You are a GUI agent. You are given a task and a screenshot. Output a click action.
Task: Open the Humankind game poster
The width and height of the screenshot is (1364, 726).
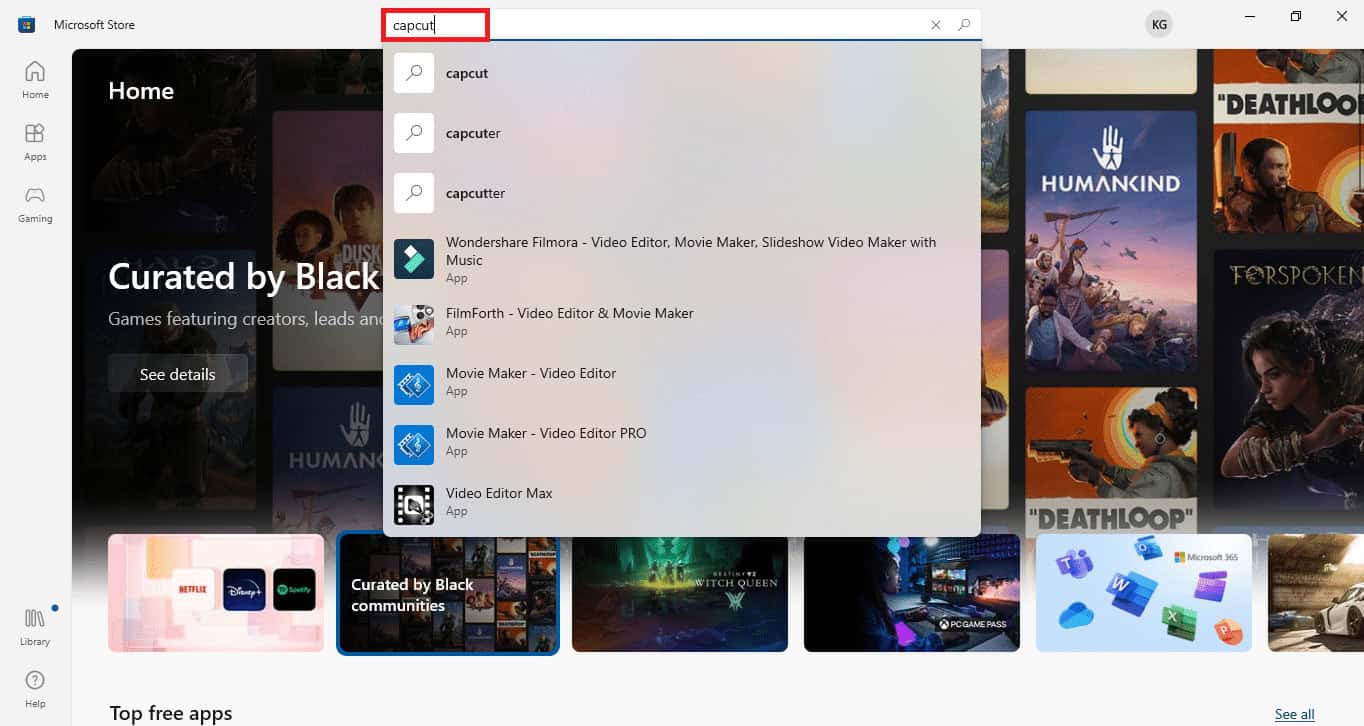(x=1111, y=243)
